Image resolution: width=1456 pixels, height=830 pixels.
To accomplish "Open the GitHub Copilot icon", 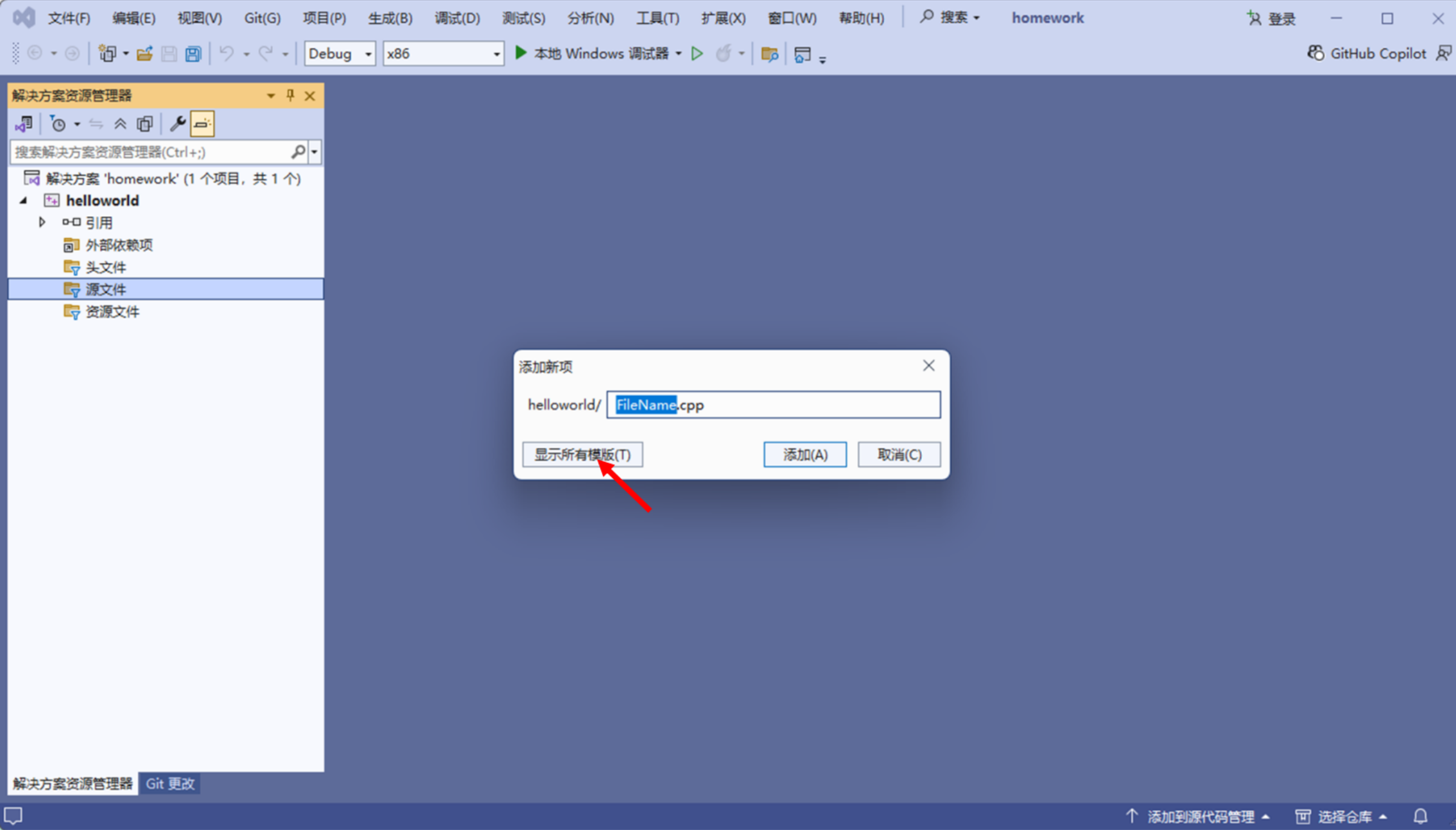I will [1315, 54].
